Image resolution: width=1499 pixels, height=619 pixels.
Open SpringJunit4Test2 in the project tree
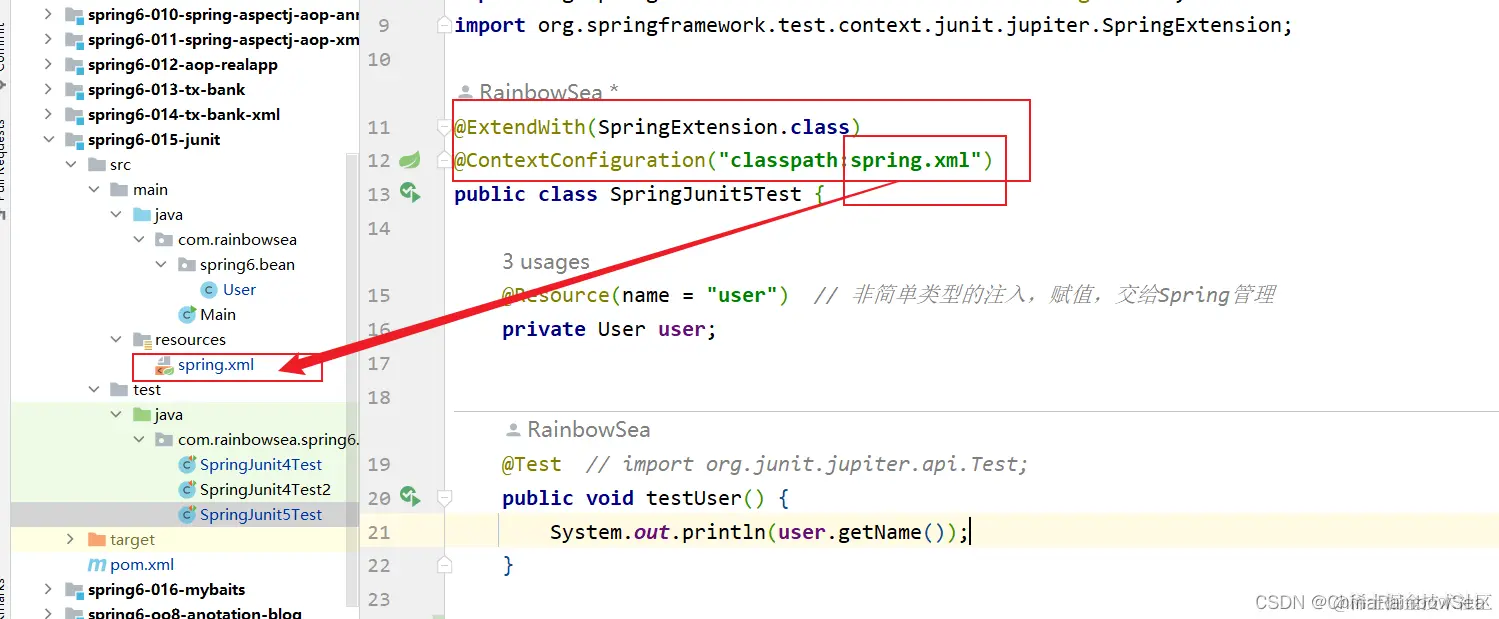tap(265, 490)
